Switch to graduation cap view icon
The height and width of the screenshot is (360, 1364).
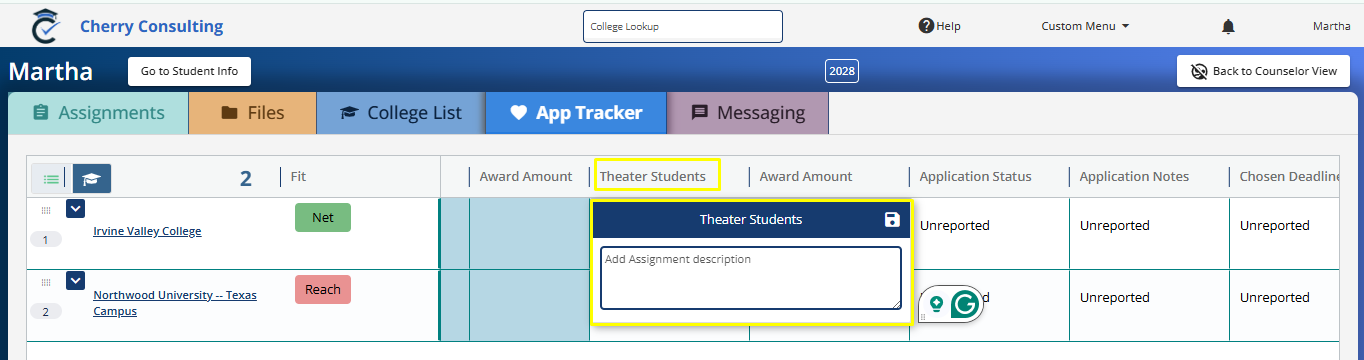tap(92, 178)
